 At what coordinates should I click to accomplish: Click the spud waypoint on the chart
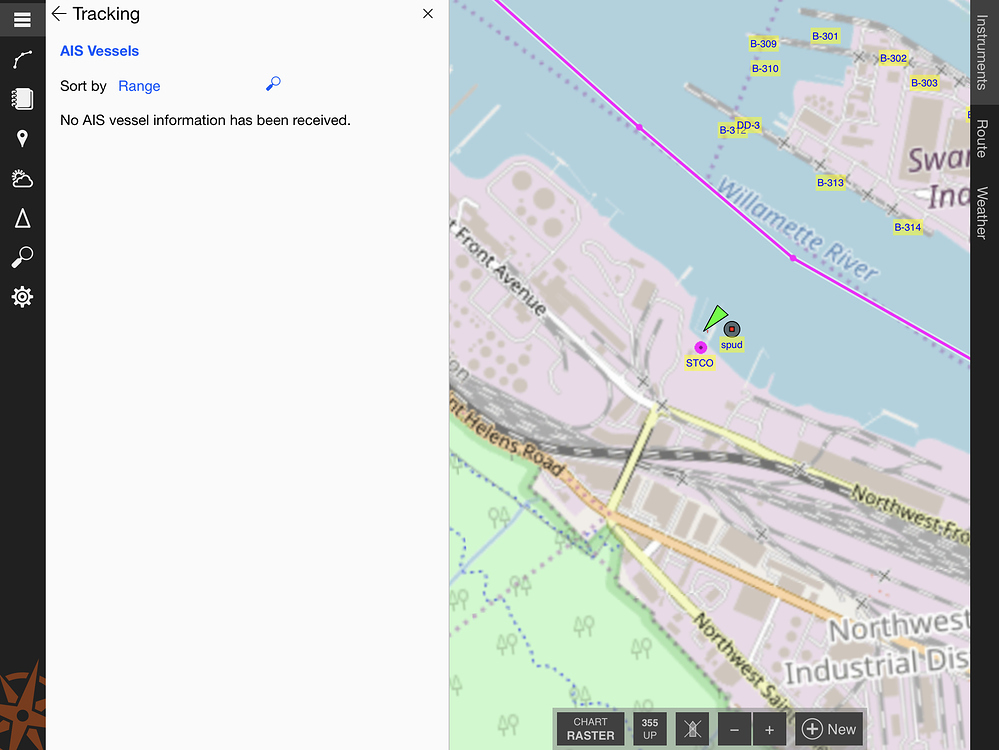[731, 328]
